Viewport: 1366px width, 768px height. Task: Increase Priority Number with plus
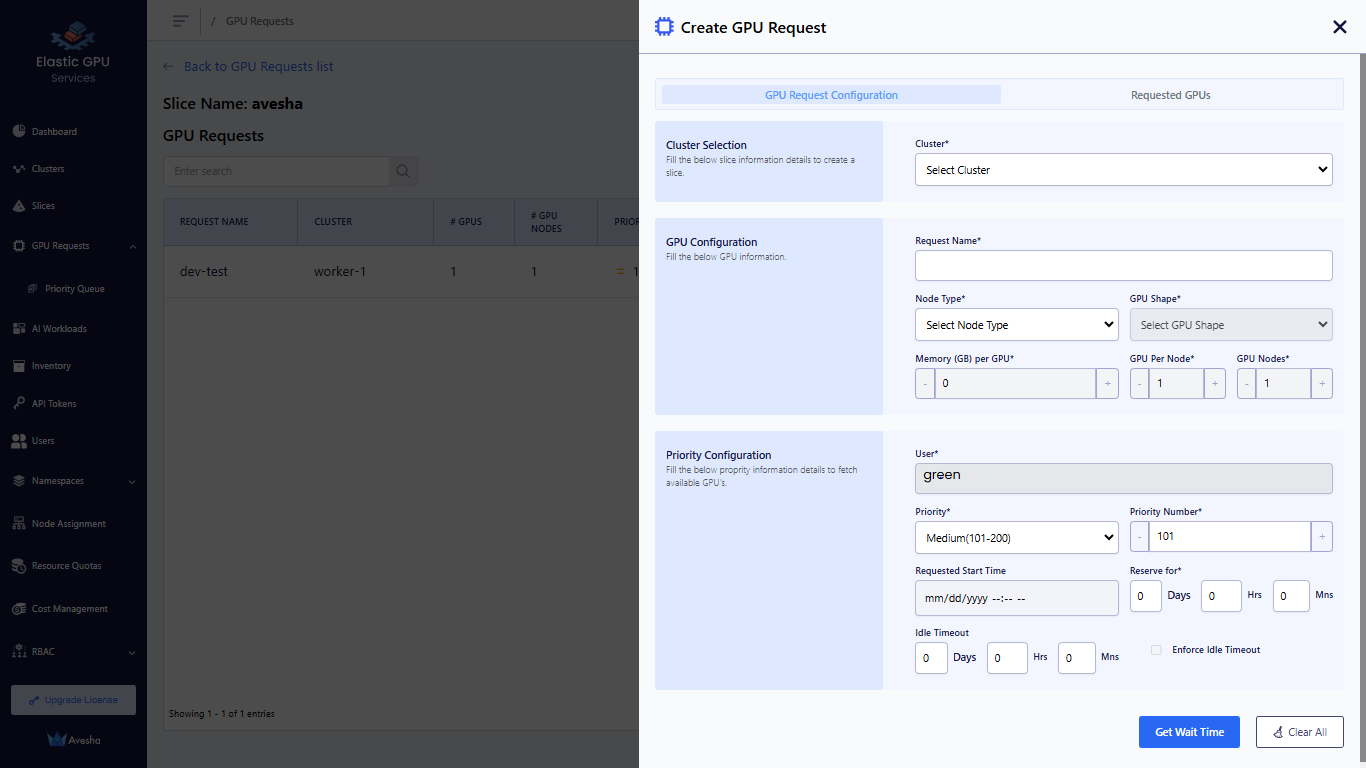(1322, 537)
